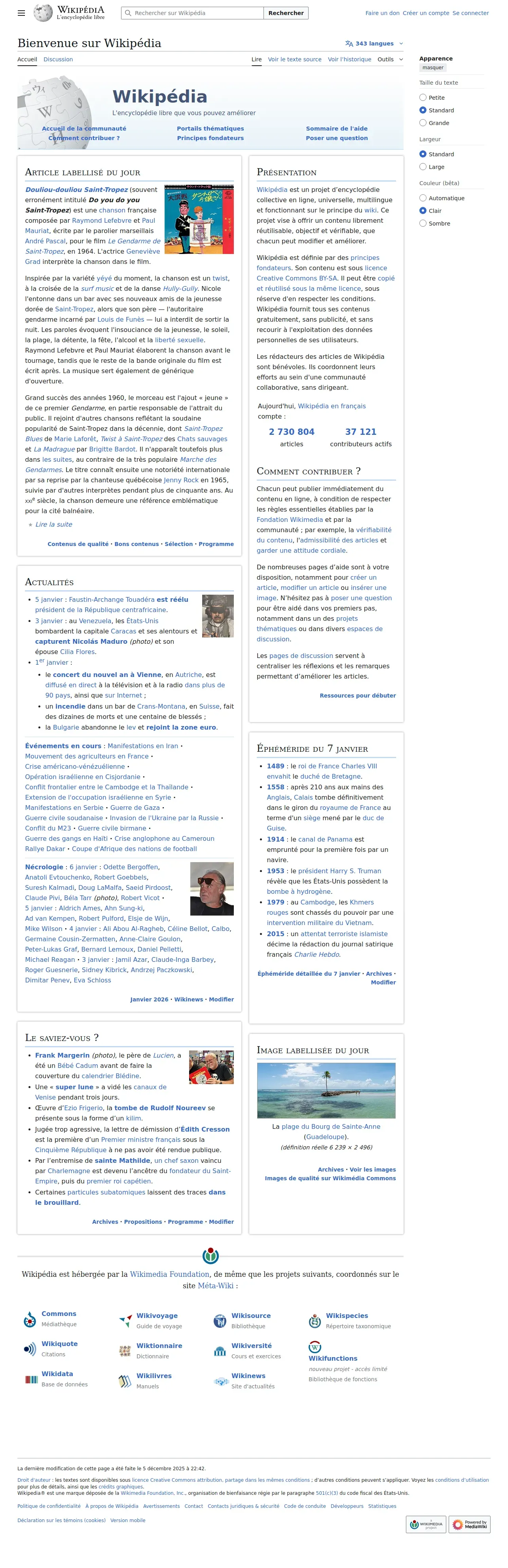This screenshot has width=508, height=1568.
Task: Click the Wikiversité logo icon
Action: pyautogui.click(x=220, y=1351)
